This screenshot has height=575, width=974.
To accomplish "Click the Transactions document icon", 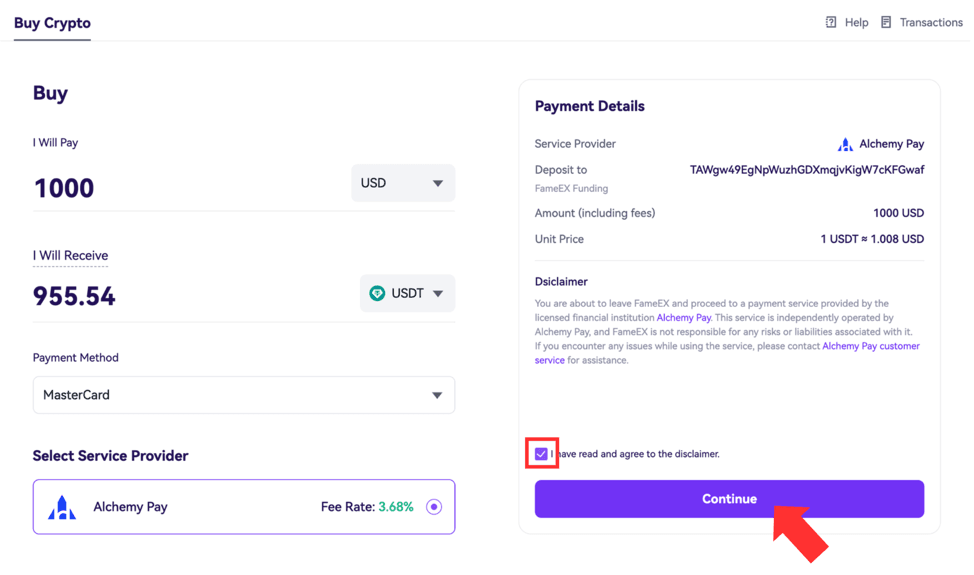I will tap(886, 22).
